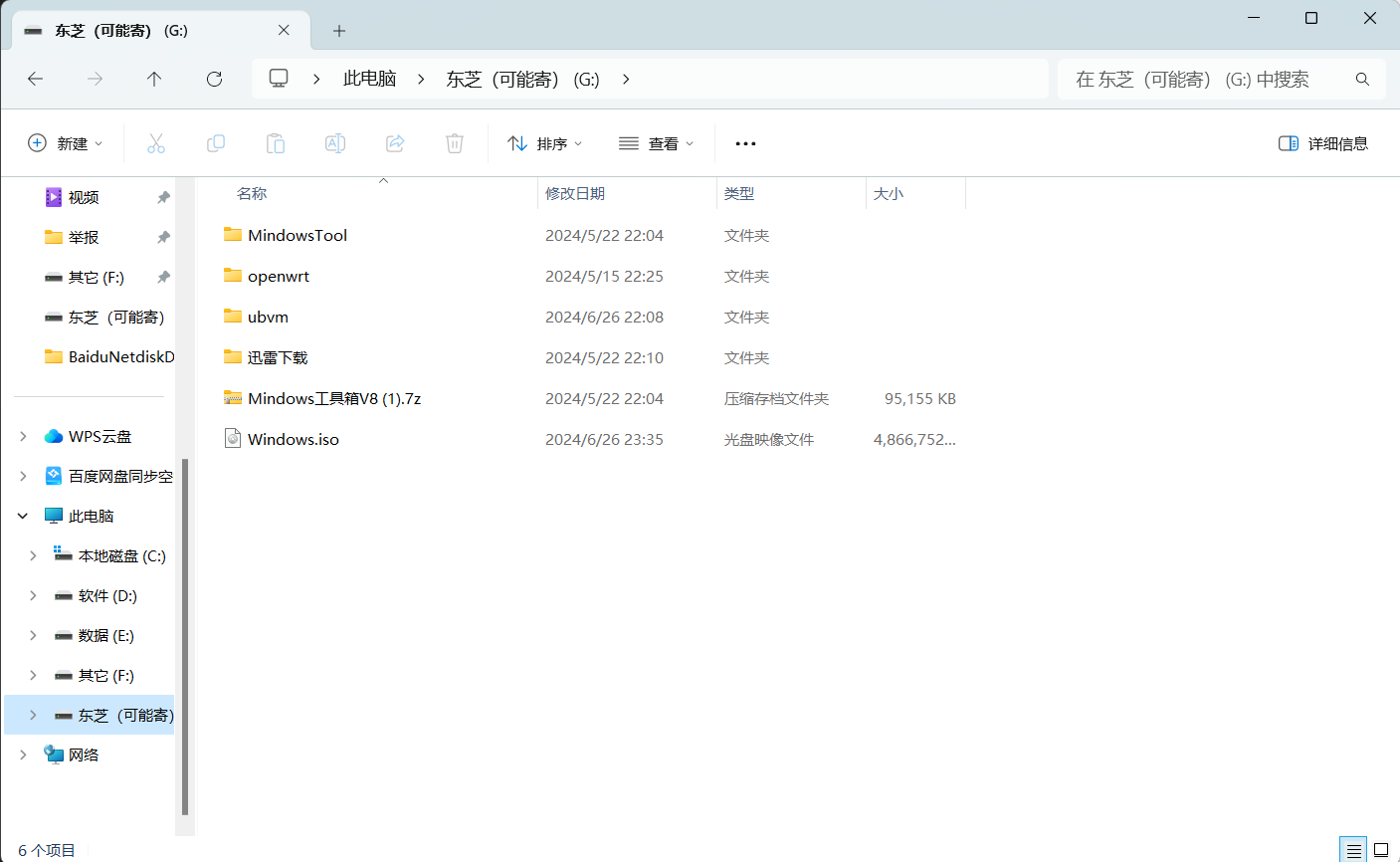Open a new tab with plus button
The height and width of the screenshot is (862, 1400).
point(339,31)
